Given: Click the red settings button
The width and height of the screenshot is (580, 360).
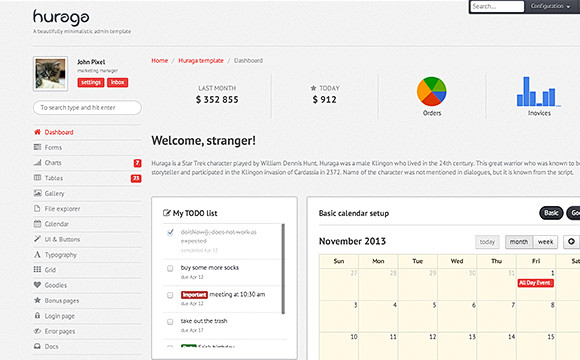Looking at the screenshot, I should (91, 82).
